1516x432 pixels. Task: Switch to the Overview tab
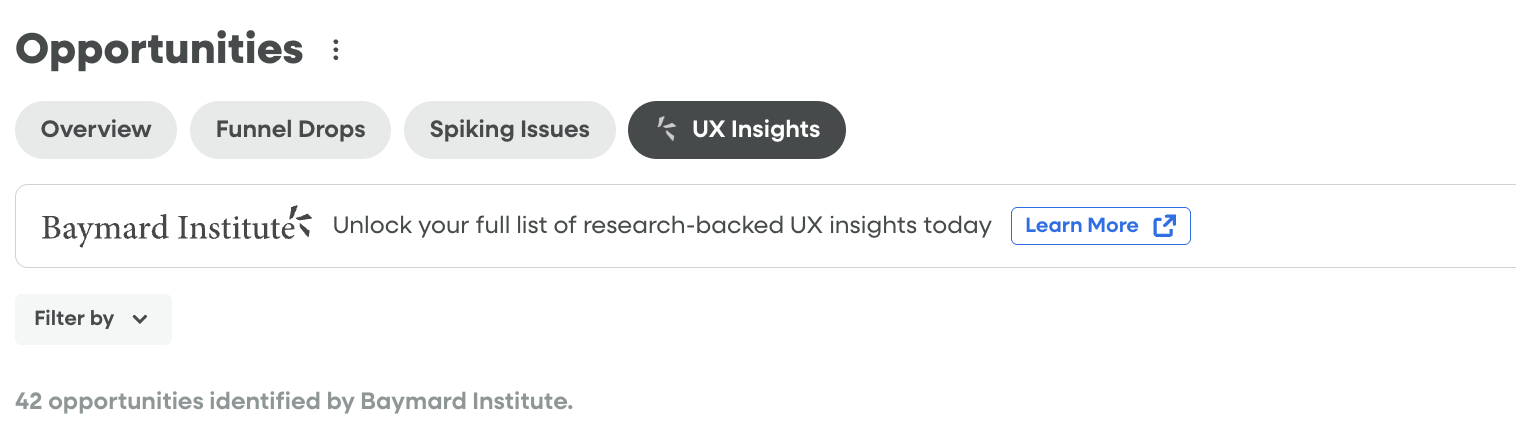pyautogui.click(x=96, y=130)
